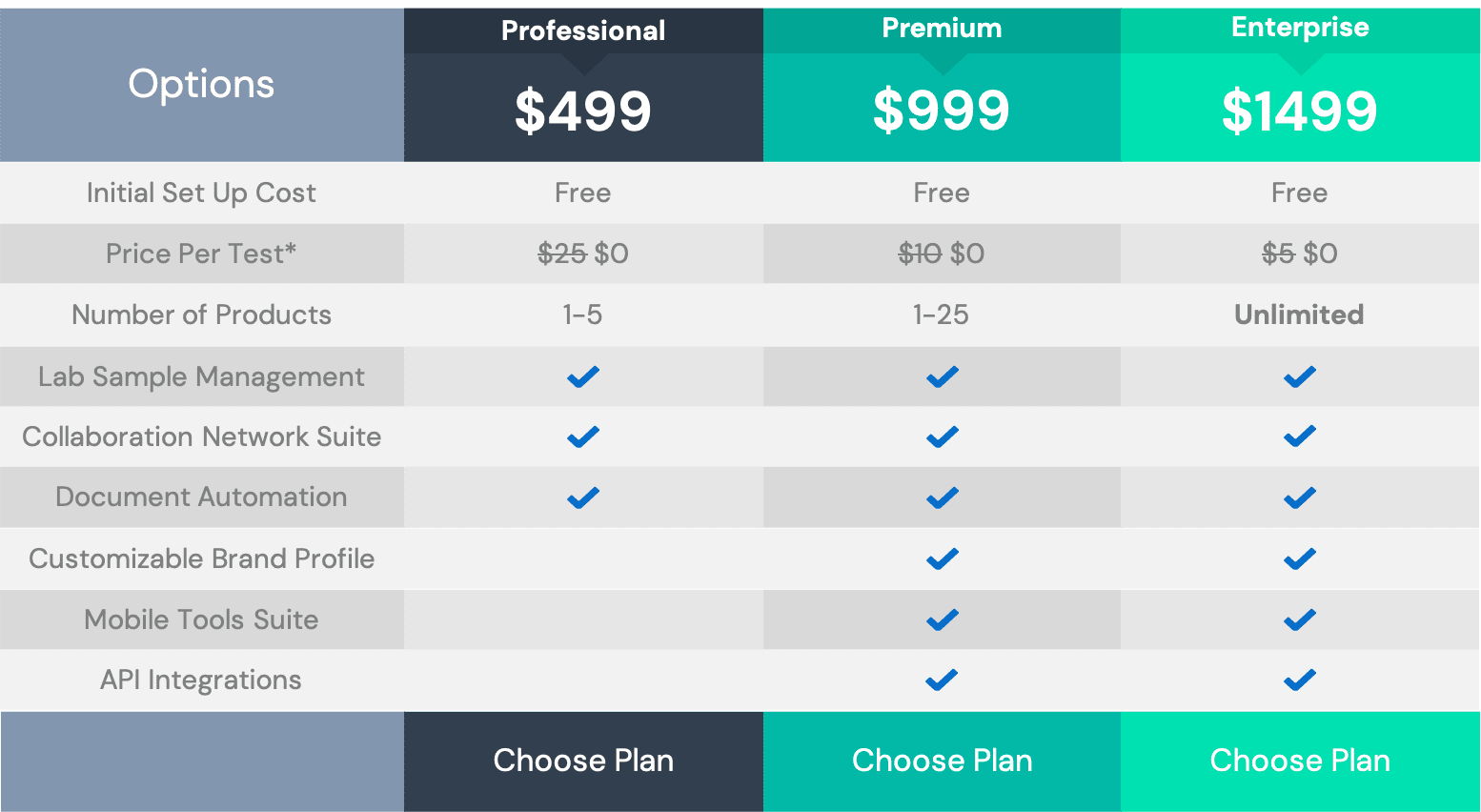Viewport: 1481px width, 812px height.
Task: Click the Premium Customizable Brand Profile checkmark
Action: point(942,558)
